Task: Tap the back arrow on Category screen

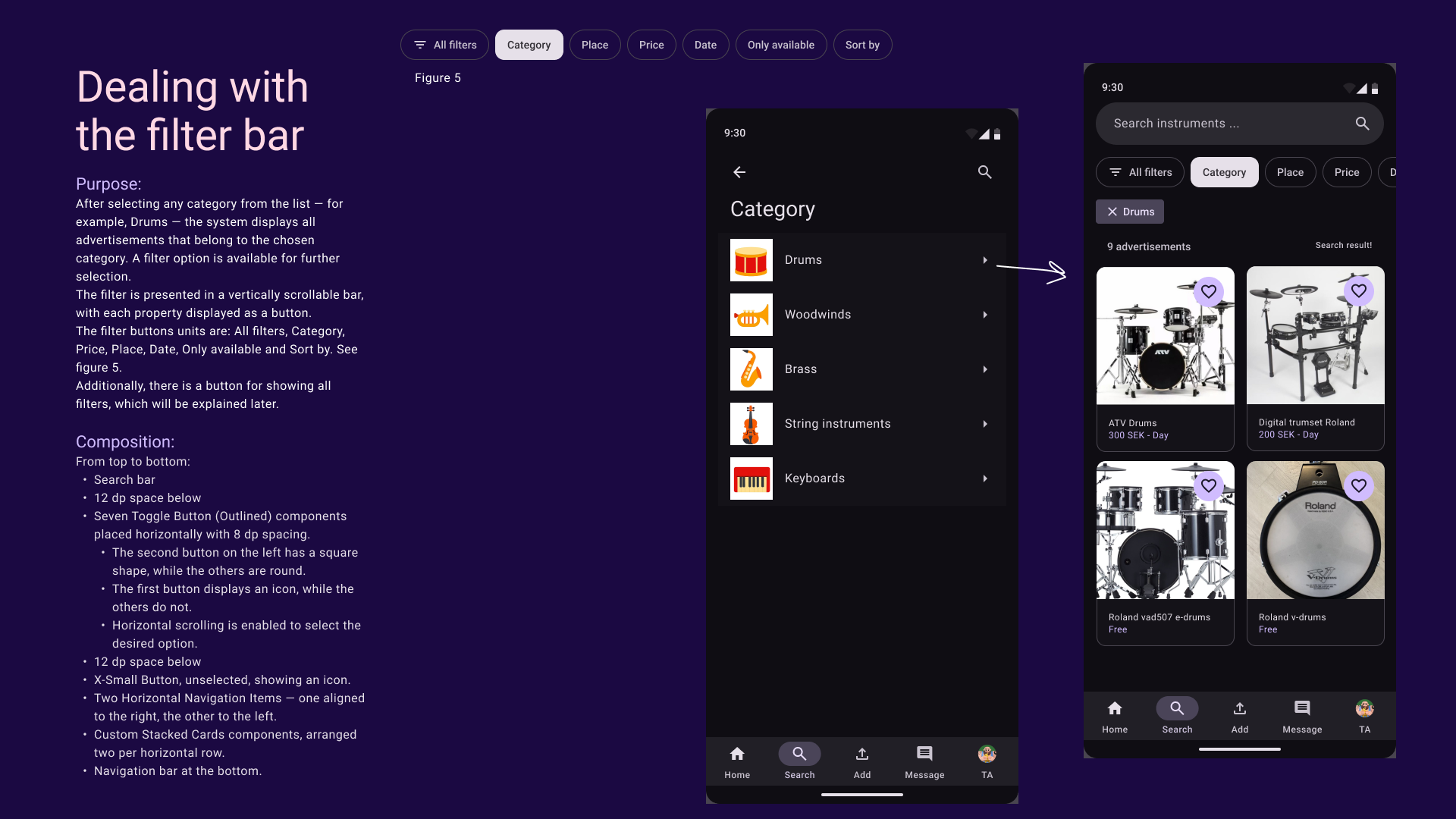Action: (x=739, y=172)
